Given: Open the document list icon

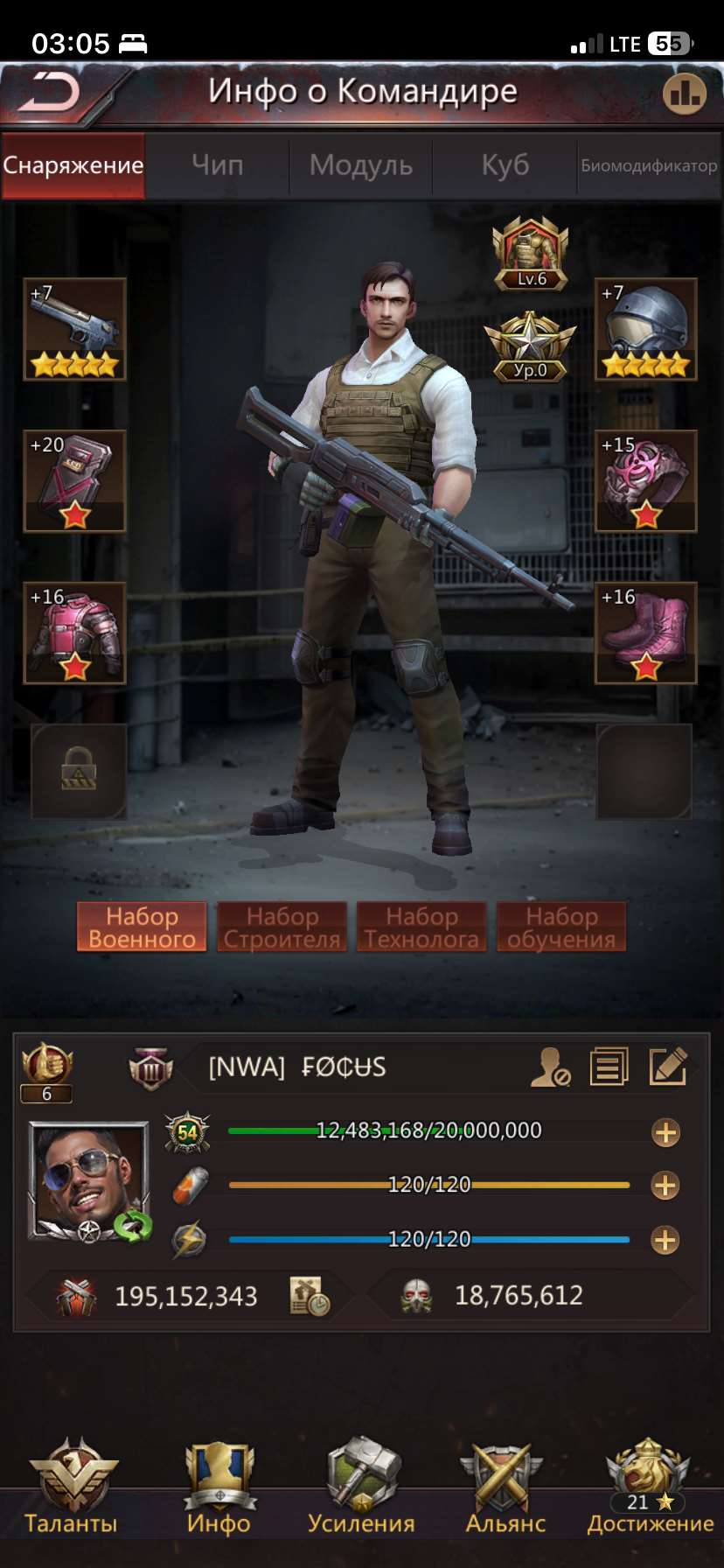Looking at the screenshot, I should tap(609, 1067).
